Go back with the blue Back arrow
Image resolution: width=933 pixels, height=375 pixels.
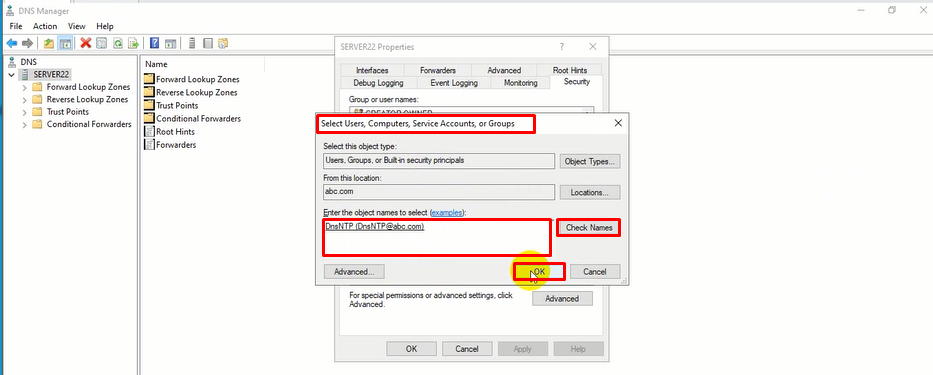pos(11,43)
